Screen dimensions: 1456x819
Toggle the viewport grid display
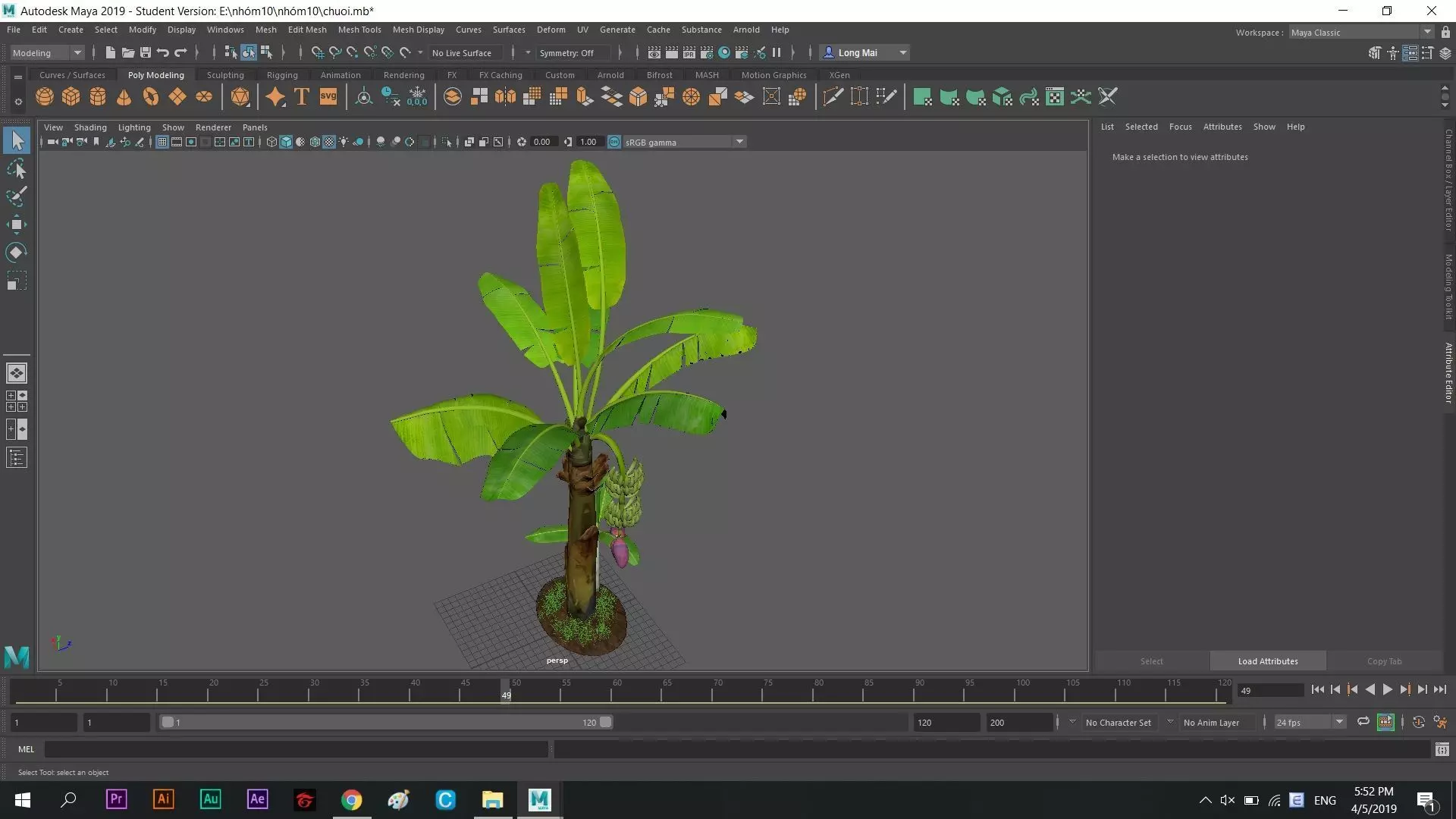[162, 142]
